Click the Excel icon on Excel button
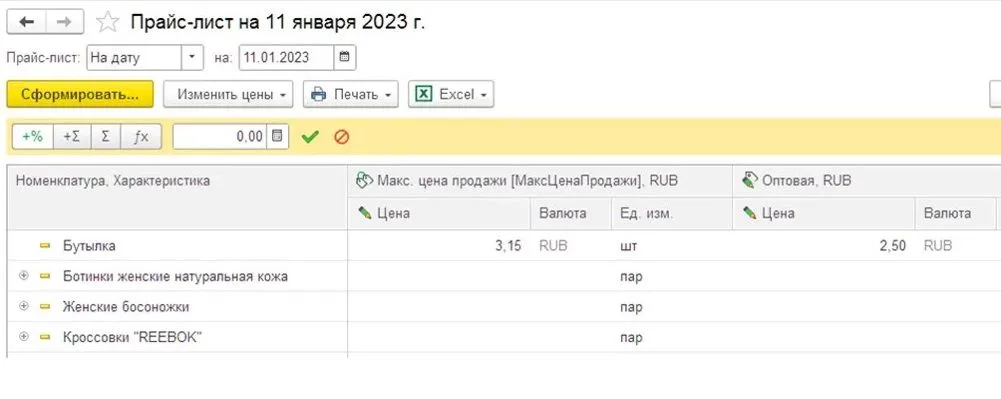 (423, 94)
